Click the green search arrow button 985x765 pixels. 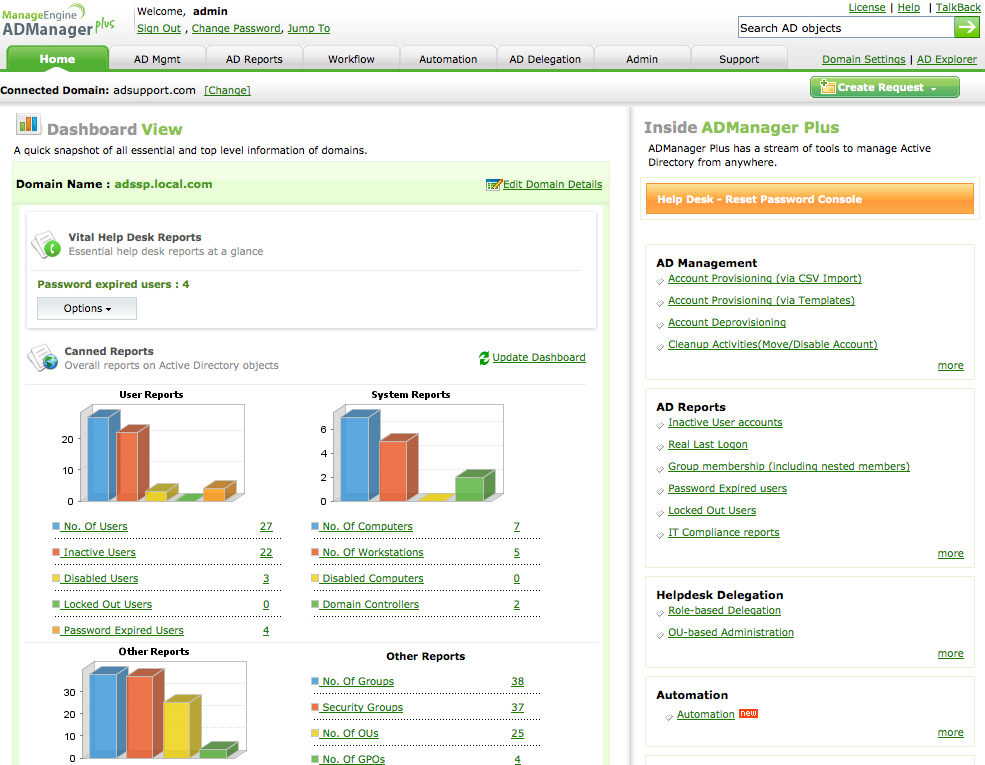point(966,27)
